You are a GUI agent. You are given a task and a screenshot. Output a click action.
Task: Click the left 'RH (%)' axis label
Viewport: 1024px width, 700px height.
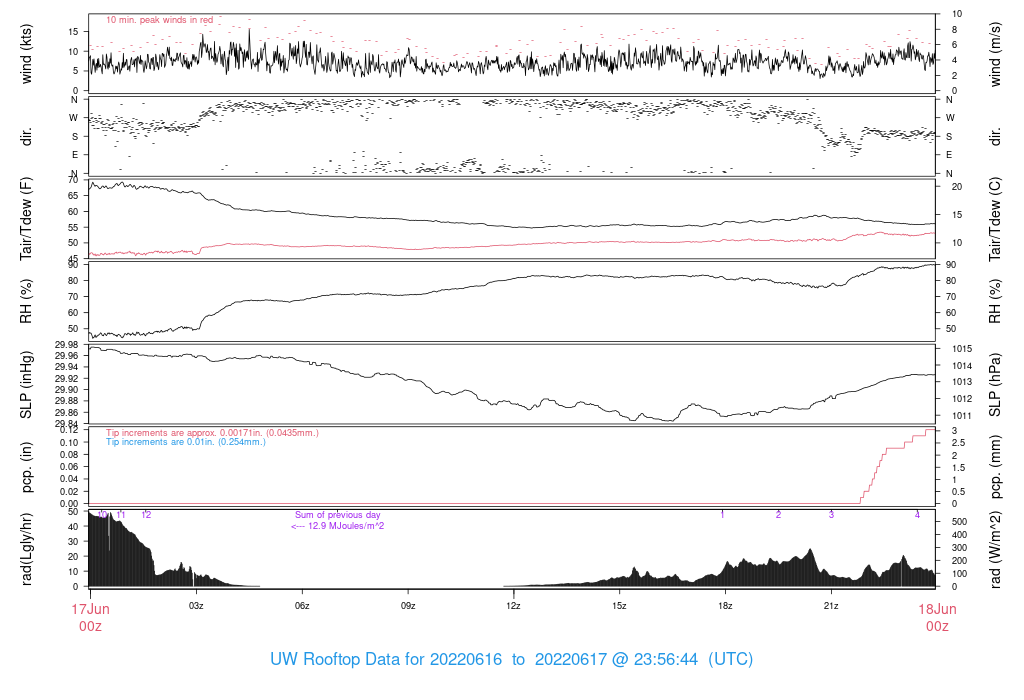pyautogui.click(x=26, y=301)
